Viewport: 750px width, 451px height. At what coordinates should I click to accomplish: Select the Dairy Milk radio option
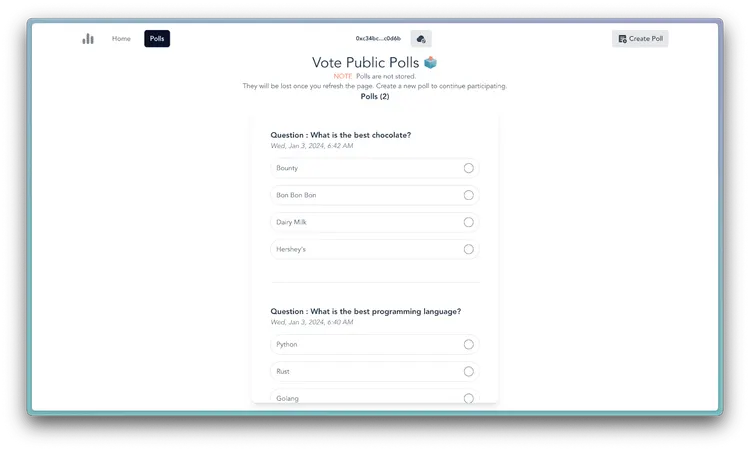(469, 222)
